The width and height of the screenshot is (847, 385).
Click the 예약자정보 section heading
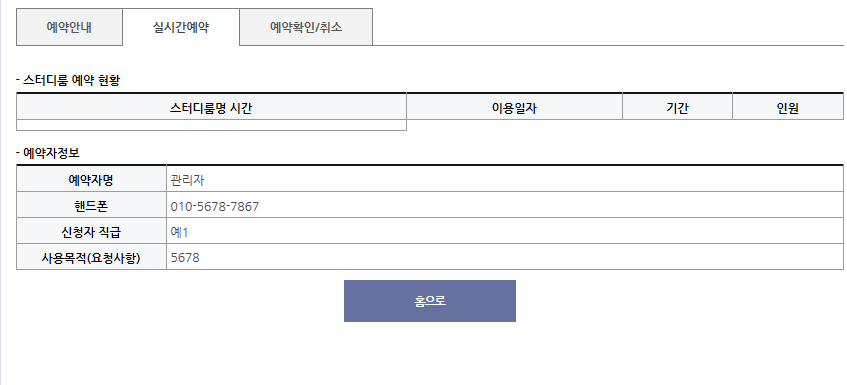pos(48,153)
